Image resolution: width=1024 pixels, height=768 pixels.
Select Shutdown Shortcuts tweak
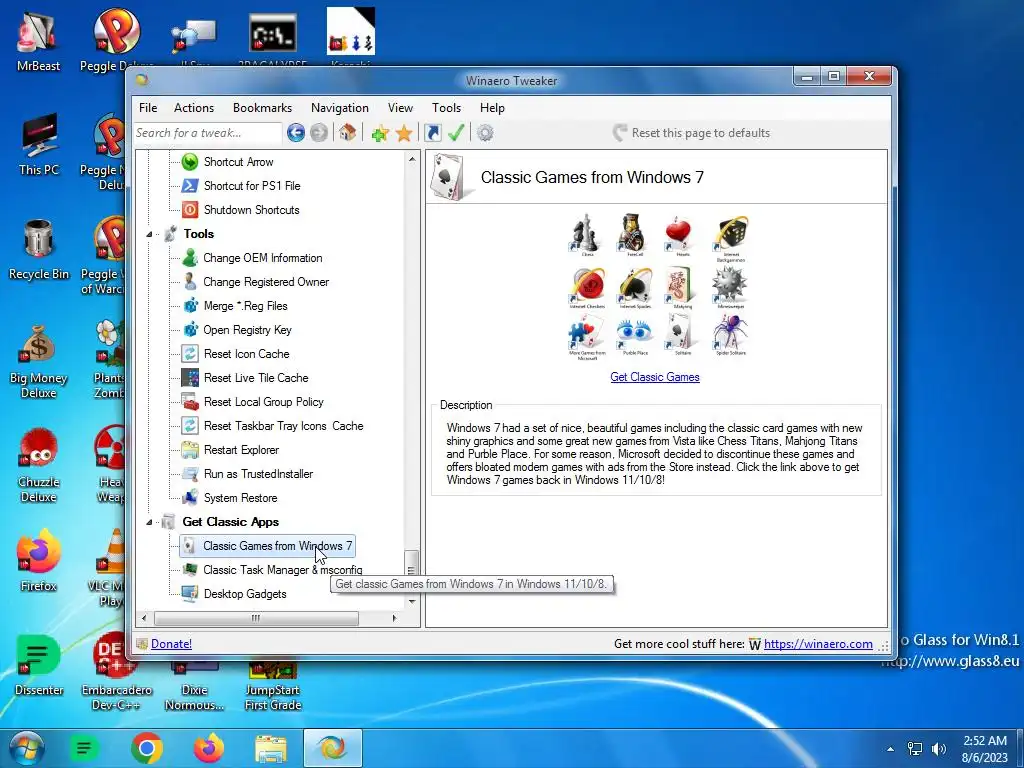[x=251, y=210]
